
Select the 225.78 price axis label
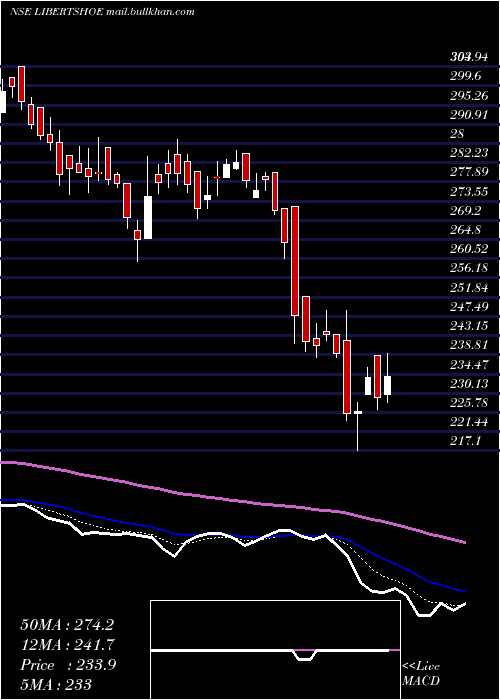[469, 403]
